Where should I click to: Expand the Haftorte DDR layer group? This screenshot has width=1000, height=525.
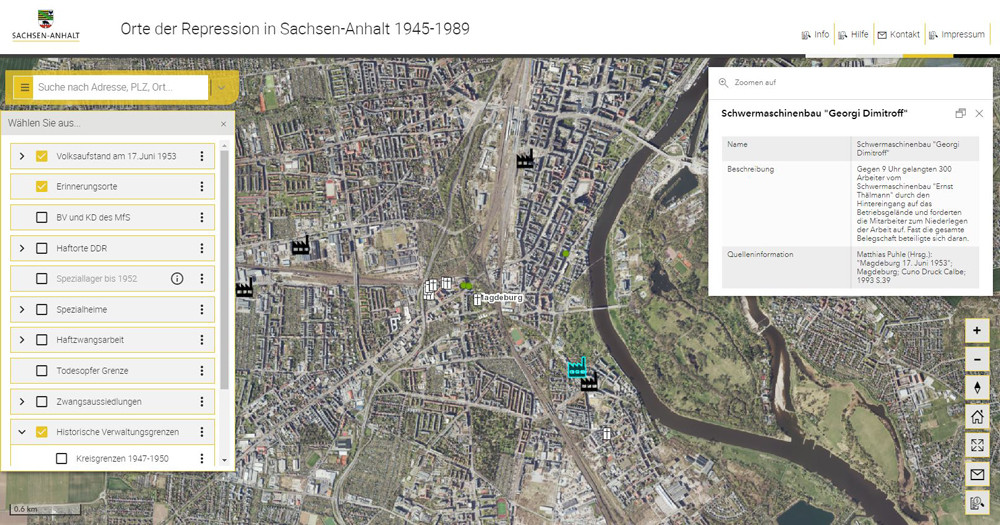22,248
